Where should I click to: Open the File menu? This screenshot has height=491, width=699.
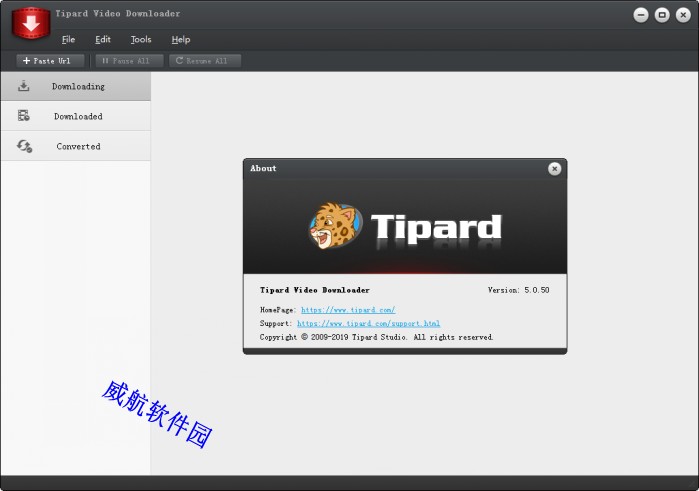click(x=68, y=39)
